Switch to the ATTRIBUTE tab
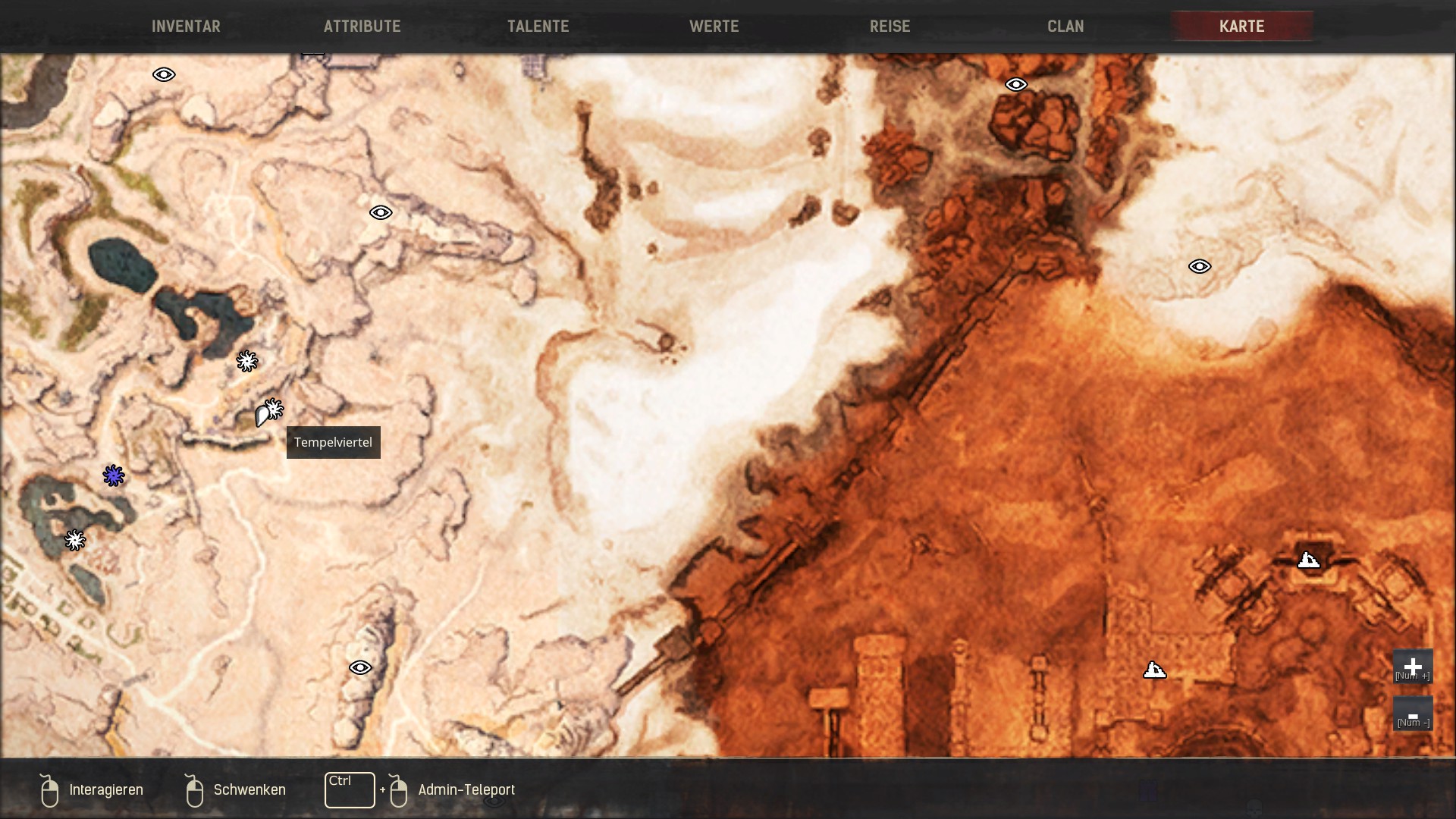1456x819 pixels. click(362, 27)
